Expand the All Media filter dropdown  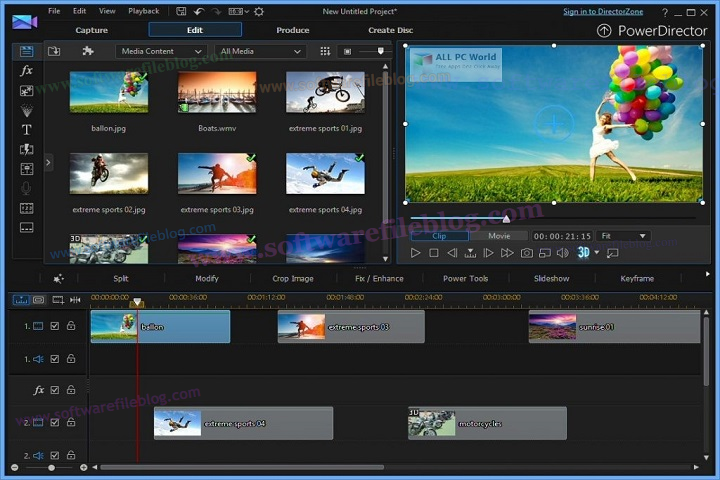coord(260,51)
